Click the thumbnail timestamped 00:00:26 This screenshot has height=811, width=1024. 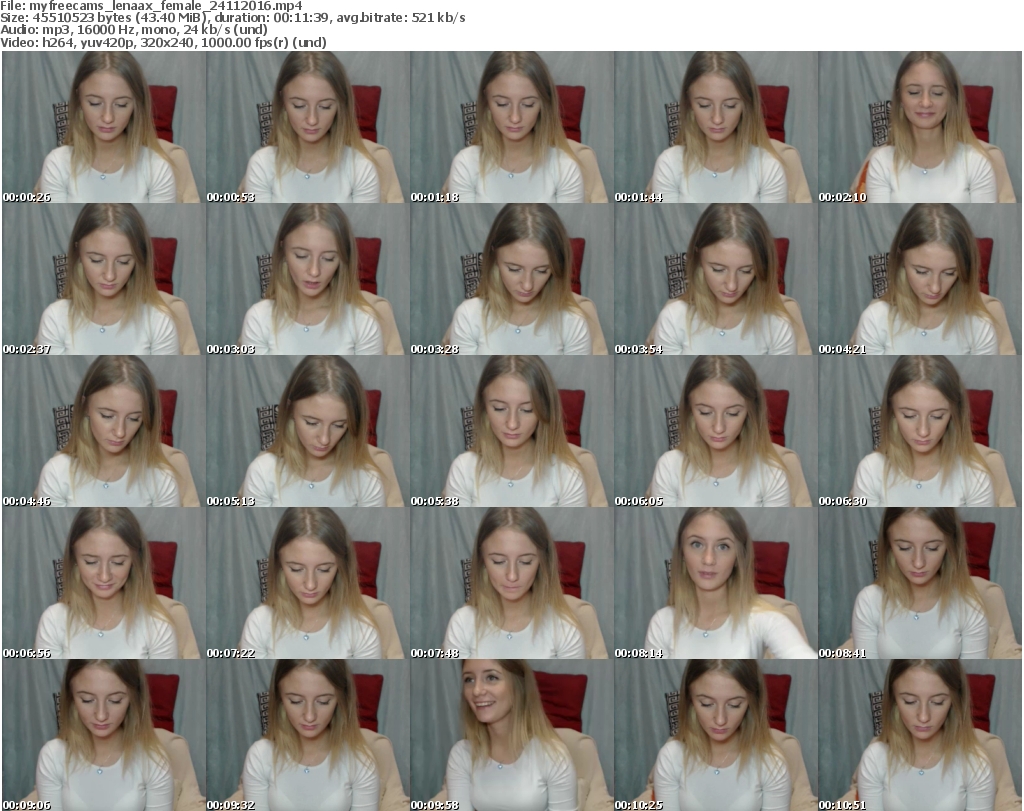[104, 127]
